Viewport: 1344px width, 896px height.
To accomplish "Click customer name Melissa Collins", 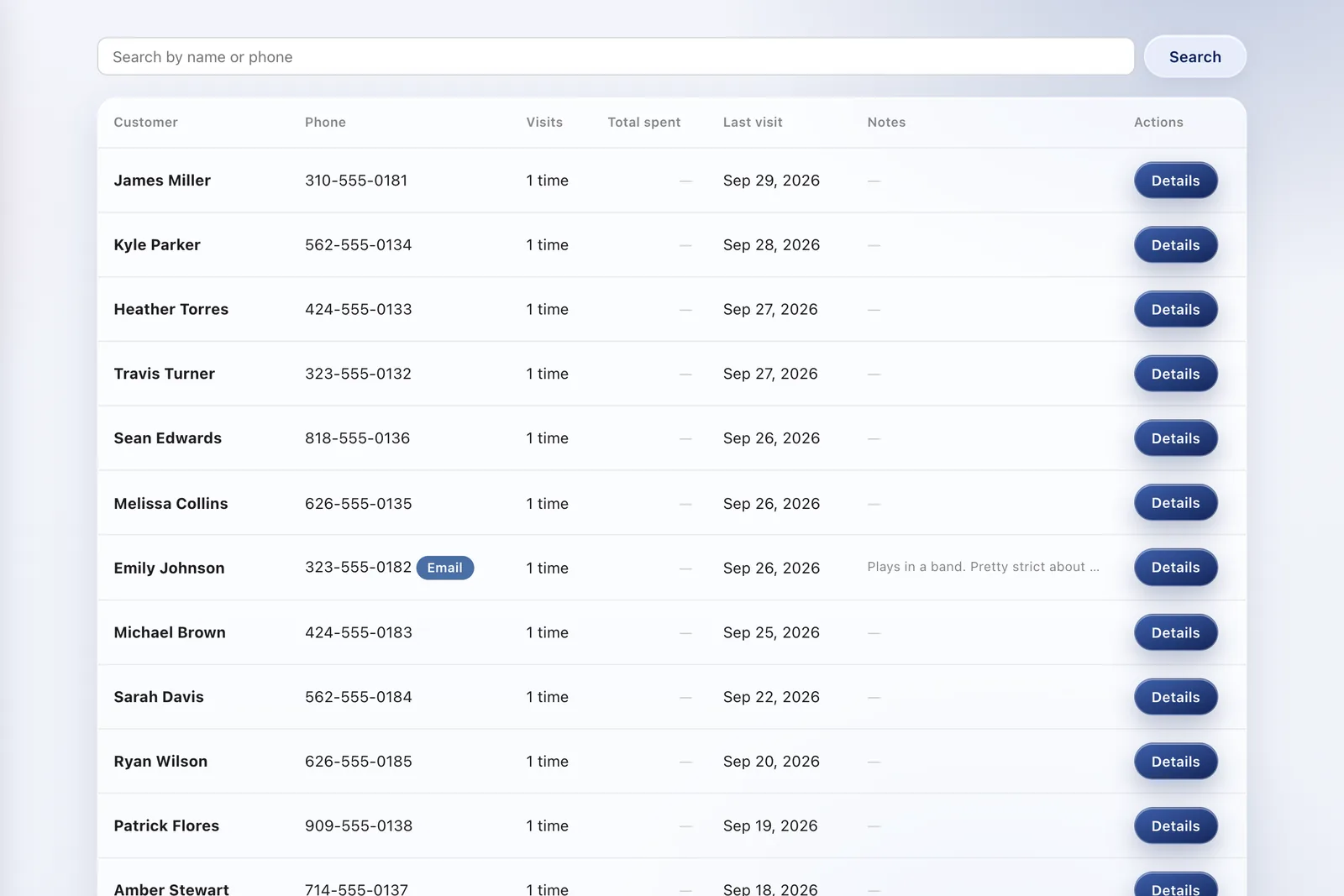I will (171, 503).
